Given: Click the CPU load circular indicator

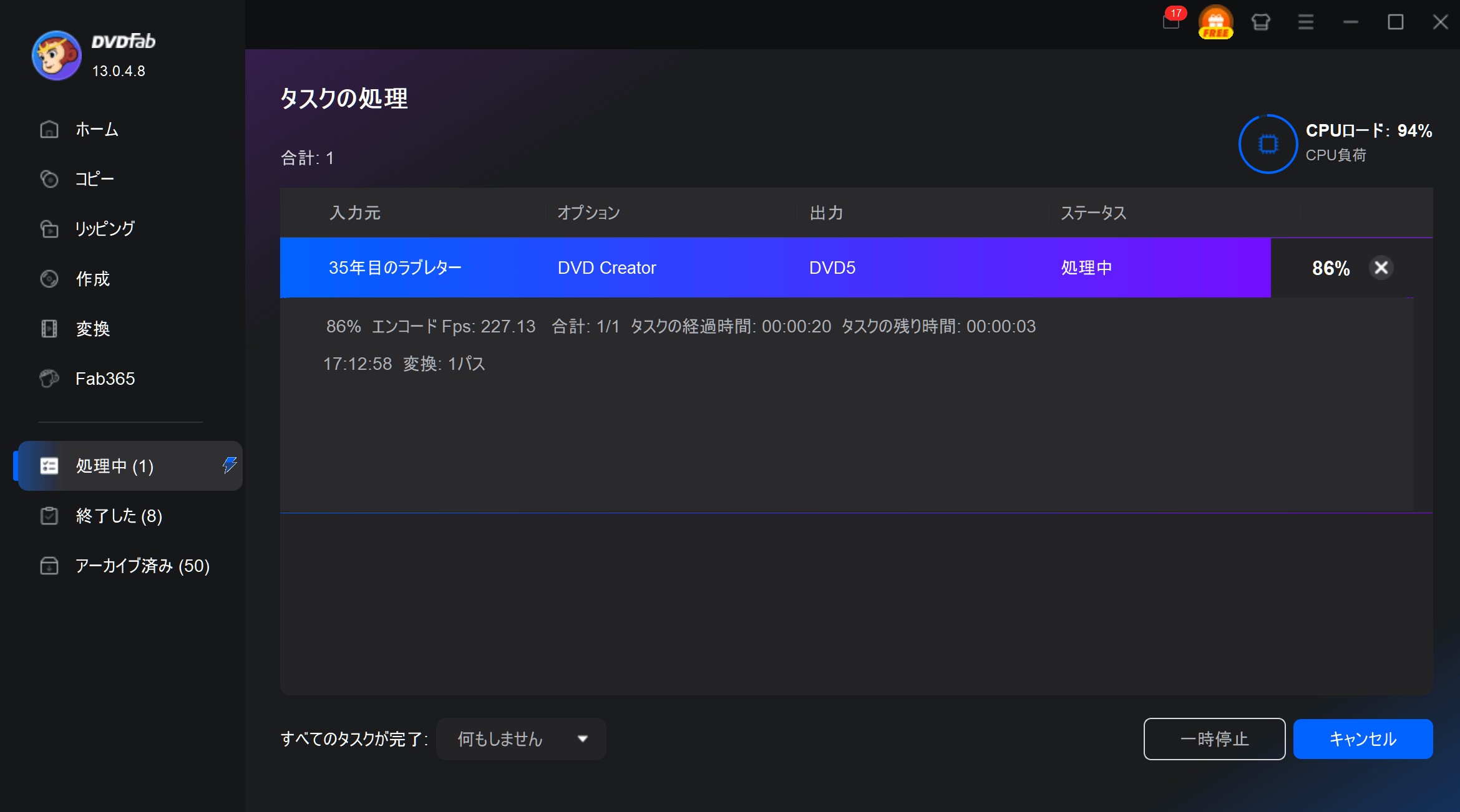Looking at the screenshot, I should 1268,144.
